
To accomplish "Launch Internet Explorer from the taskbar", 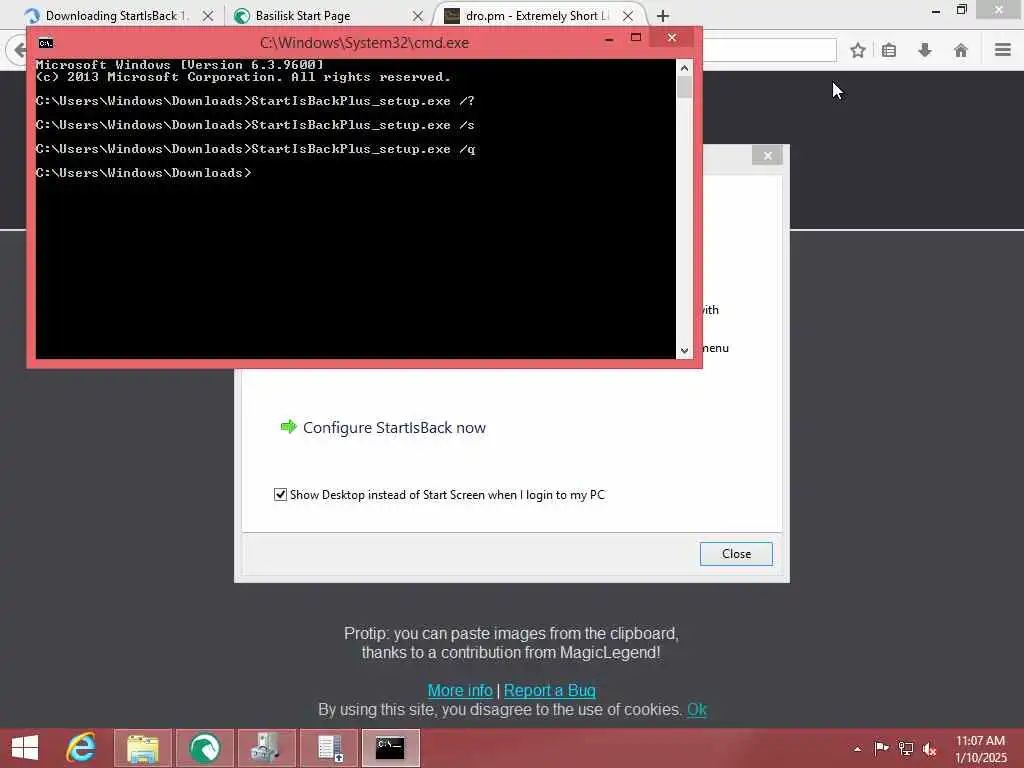I will 81,748.
